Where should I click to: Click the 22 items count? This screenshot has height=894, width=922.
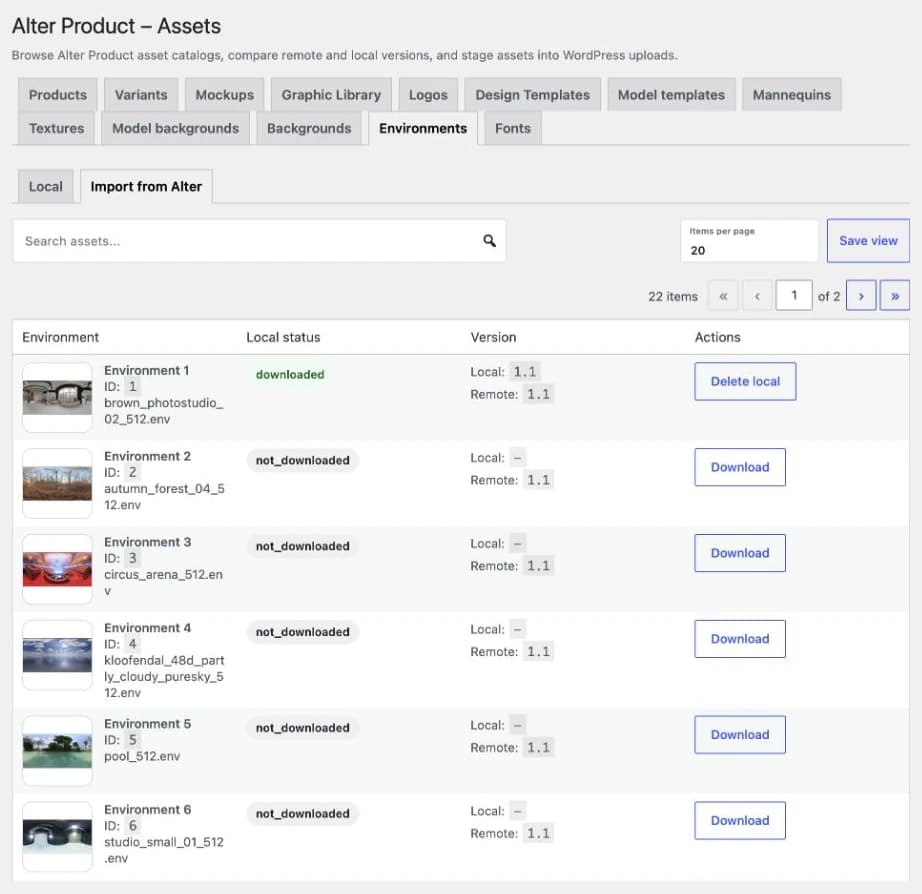pyautogui.click(x=673, y=296)
